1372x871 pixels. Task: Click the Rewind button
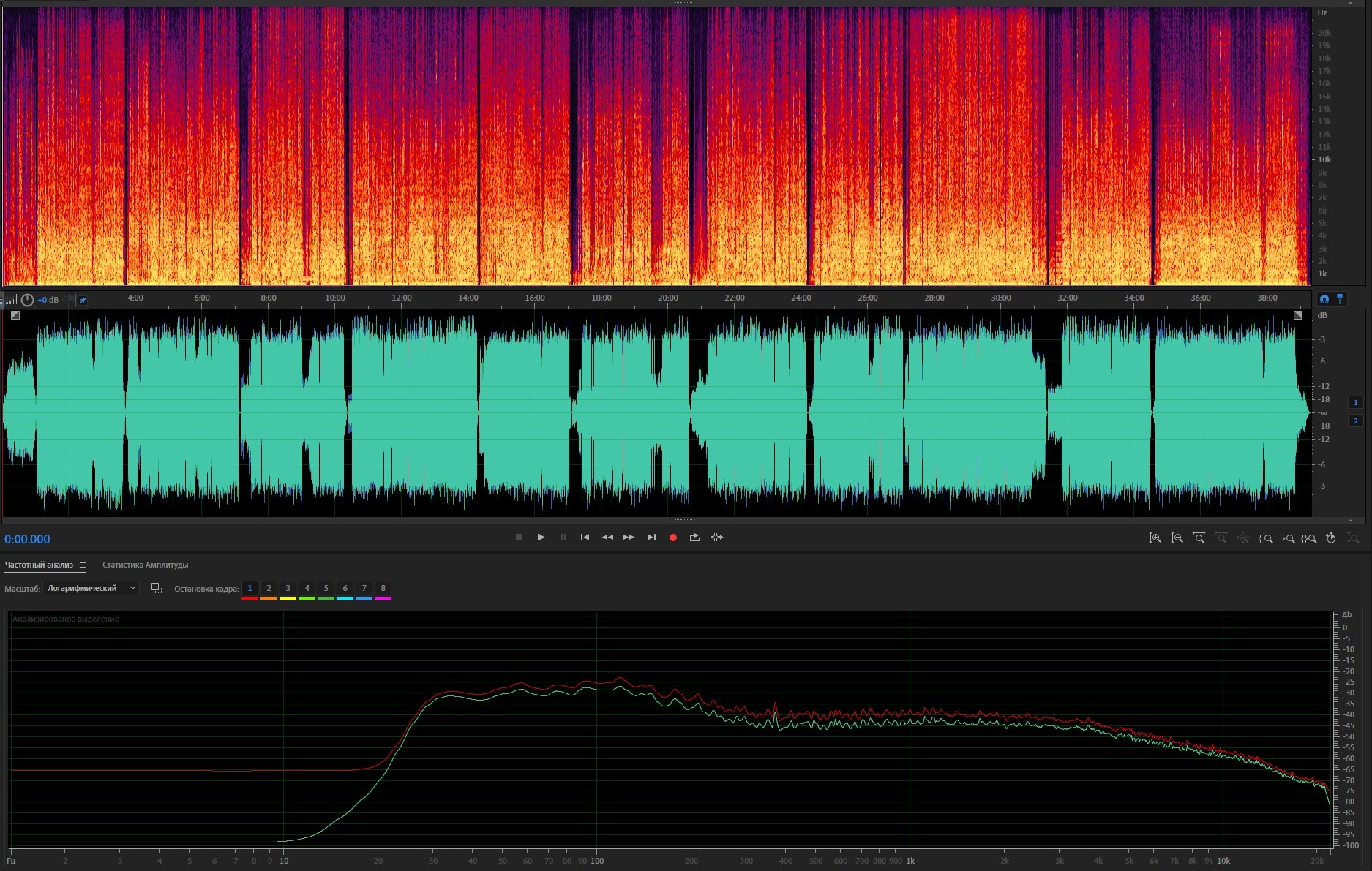point(607,538)
